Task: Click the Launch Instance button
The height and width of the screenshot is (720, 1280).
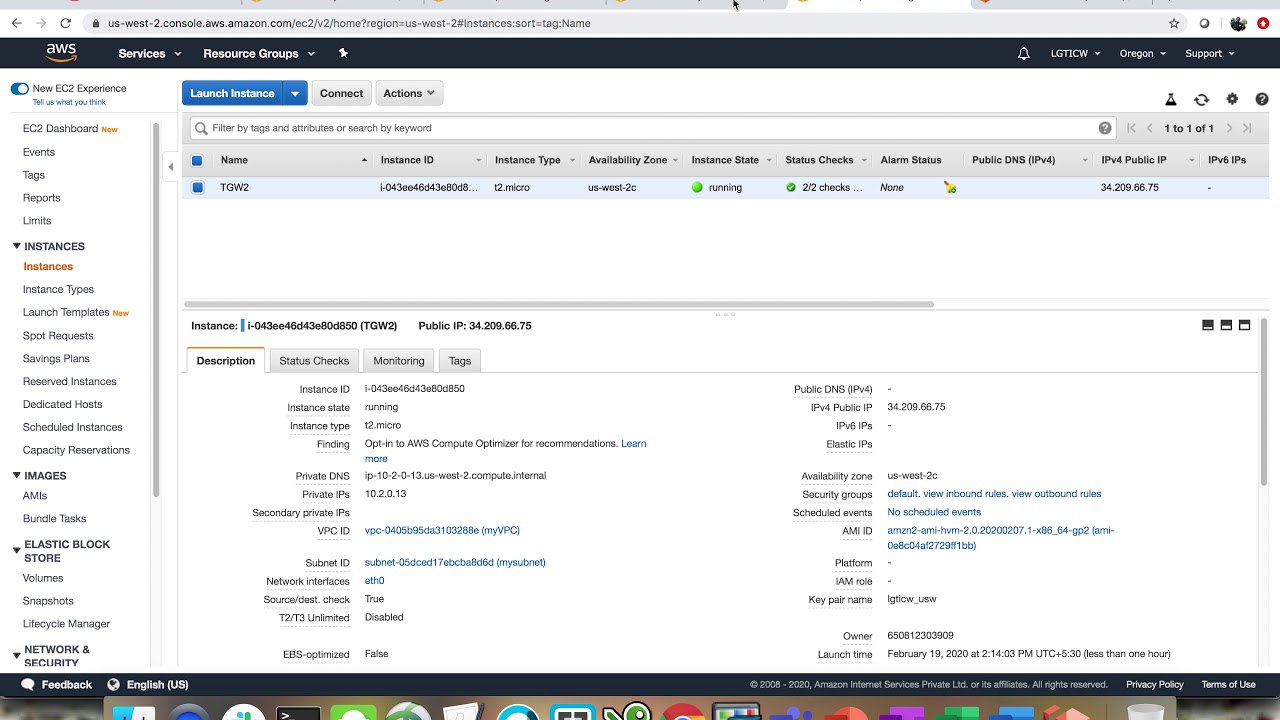Action: tap(232, 93)
